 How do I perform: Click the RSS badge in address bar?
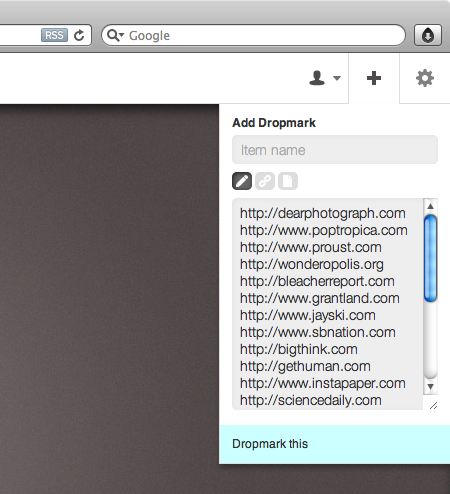click(54, 35)
